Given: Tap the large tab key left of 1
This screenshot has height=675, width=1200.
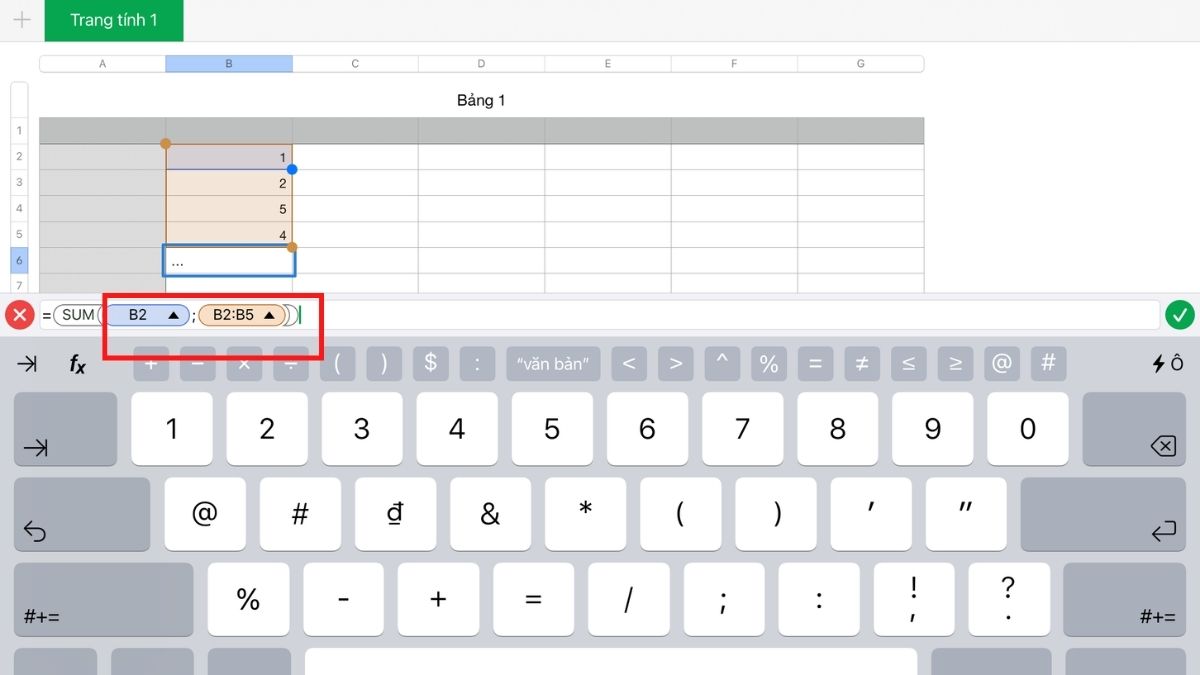Looking at the screenshot, I should point(65,429).
